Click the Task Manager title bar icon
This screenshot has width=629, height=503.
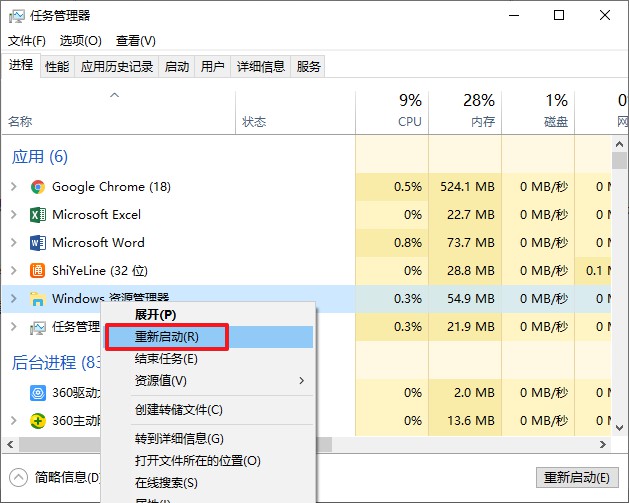click(x=16, y=16)
